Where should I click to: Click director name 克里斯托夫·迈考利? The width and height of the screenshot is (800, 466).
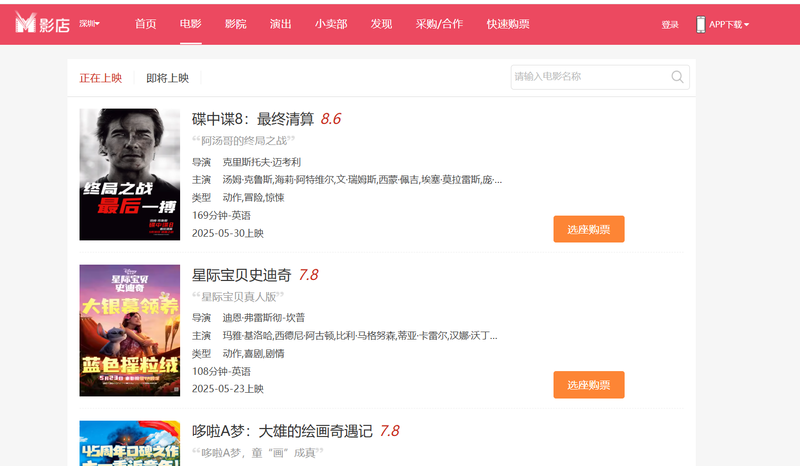(x=261, y=162)
